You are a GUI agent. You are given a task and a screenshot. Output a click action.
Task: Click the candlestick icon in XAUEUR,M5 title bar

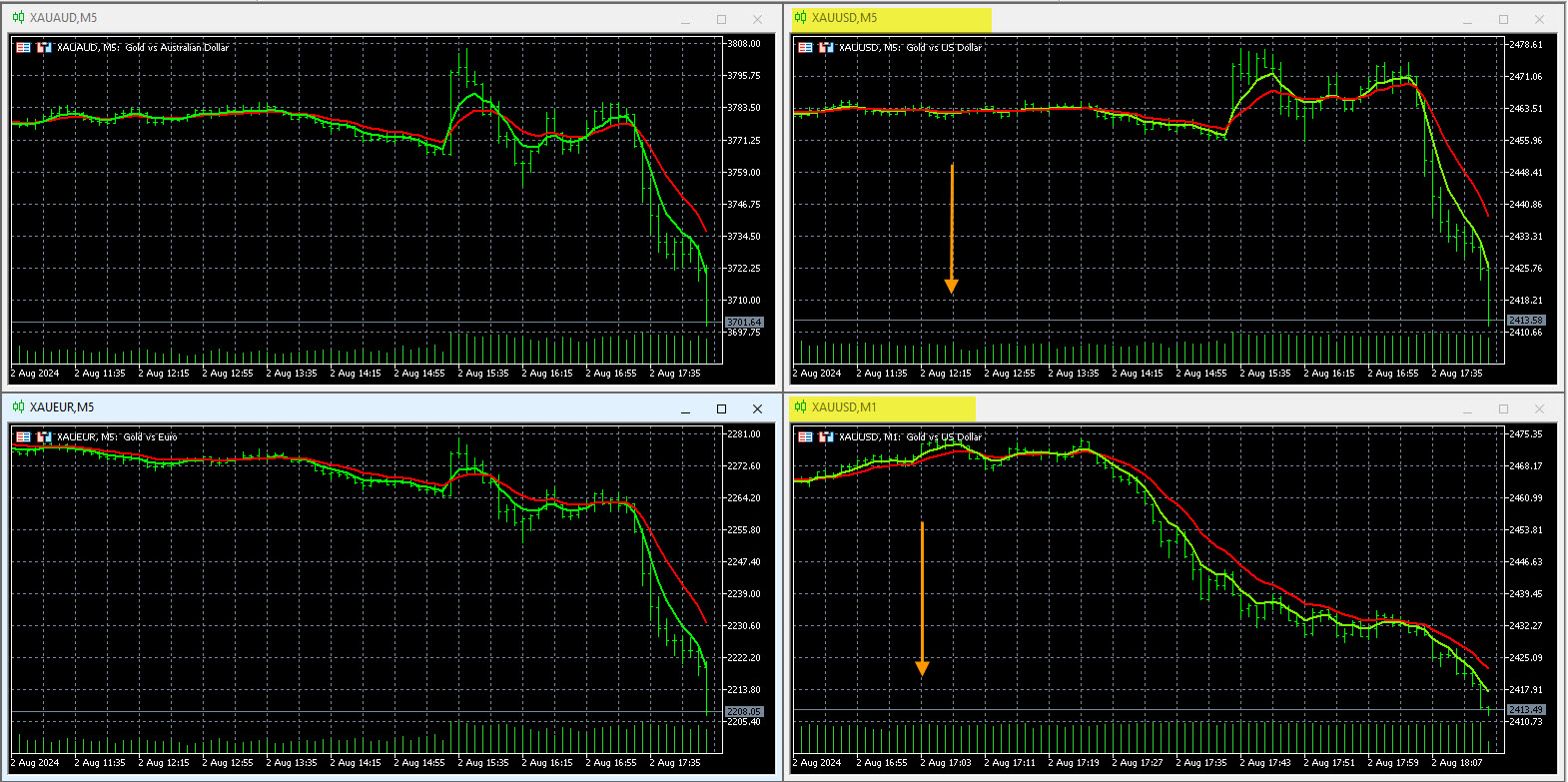click(x=18, y=406)
